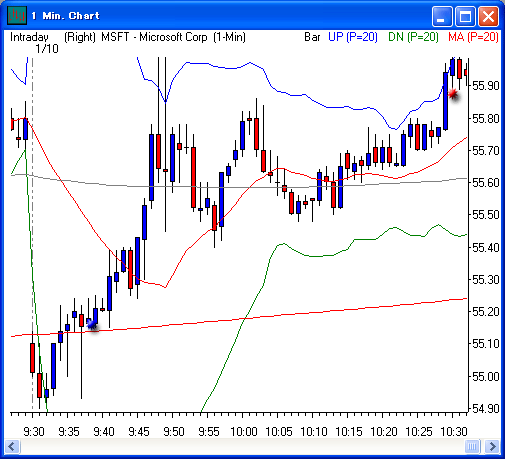Click the 9:45 time axis label
The height and width of the screenshot is (459, 505).
pos(139,432)
